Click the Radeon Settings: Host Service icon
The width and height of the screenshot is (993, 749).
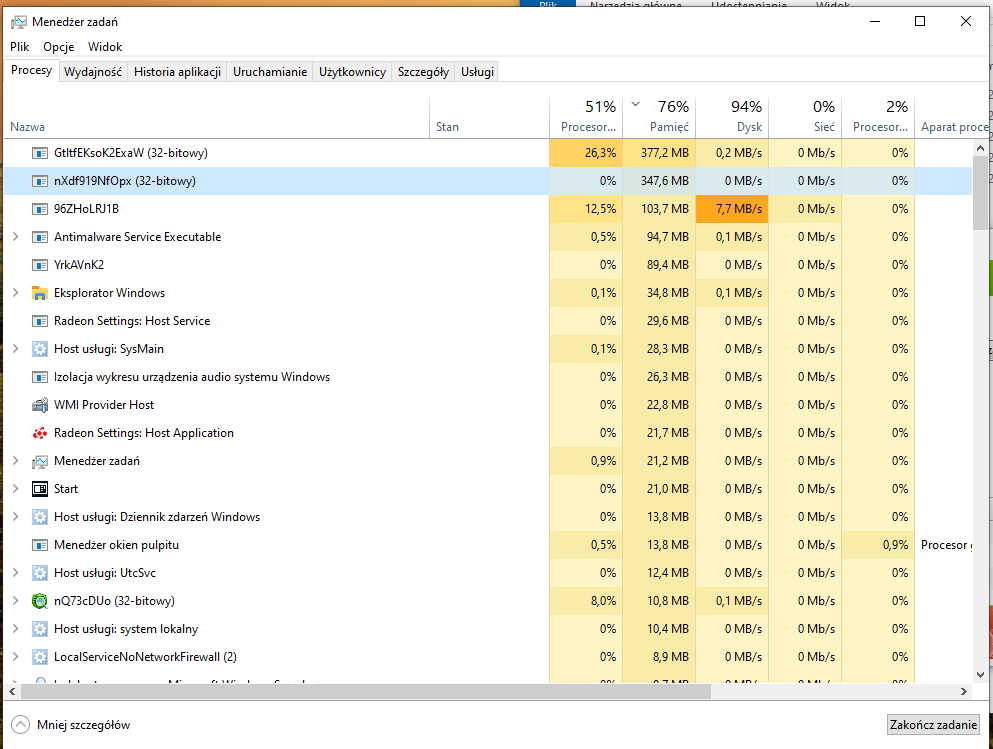pos(40,321)
